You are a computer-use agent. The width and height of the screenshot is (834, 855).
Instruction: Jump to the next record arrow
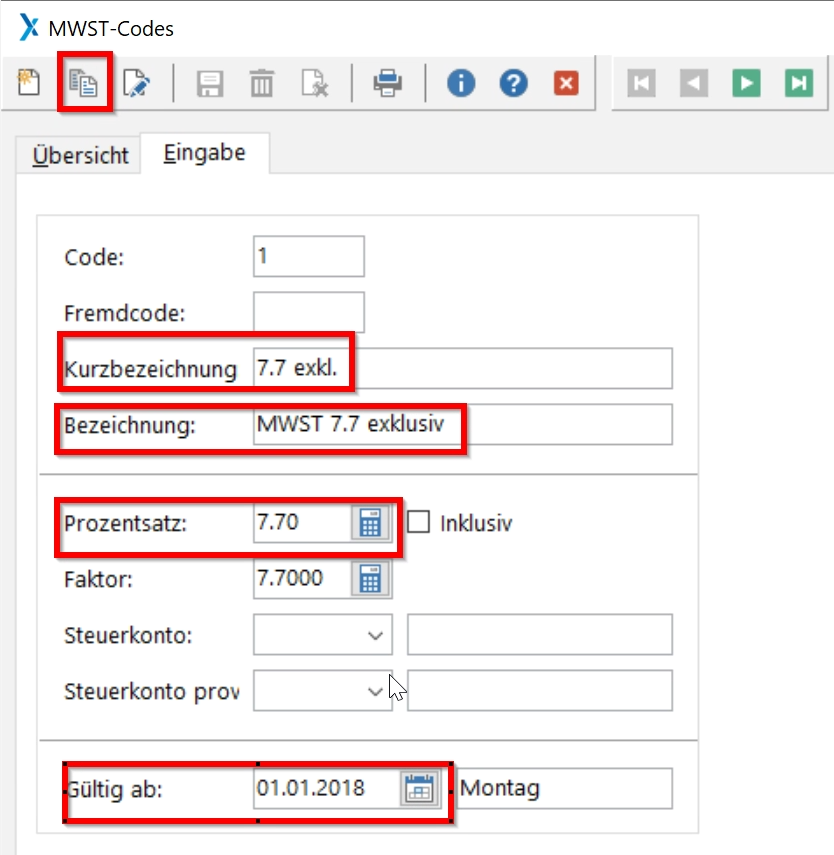click(x=746, y=83)
